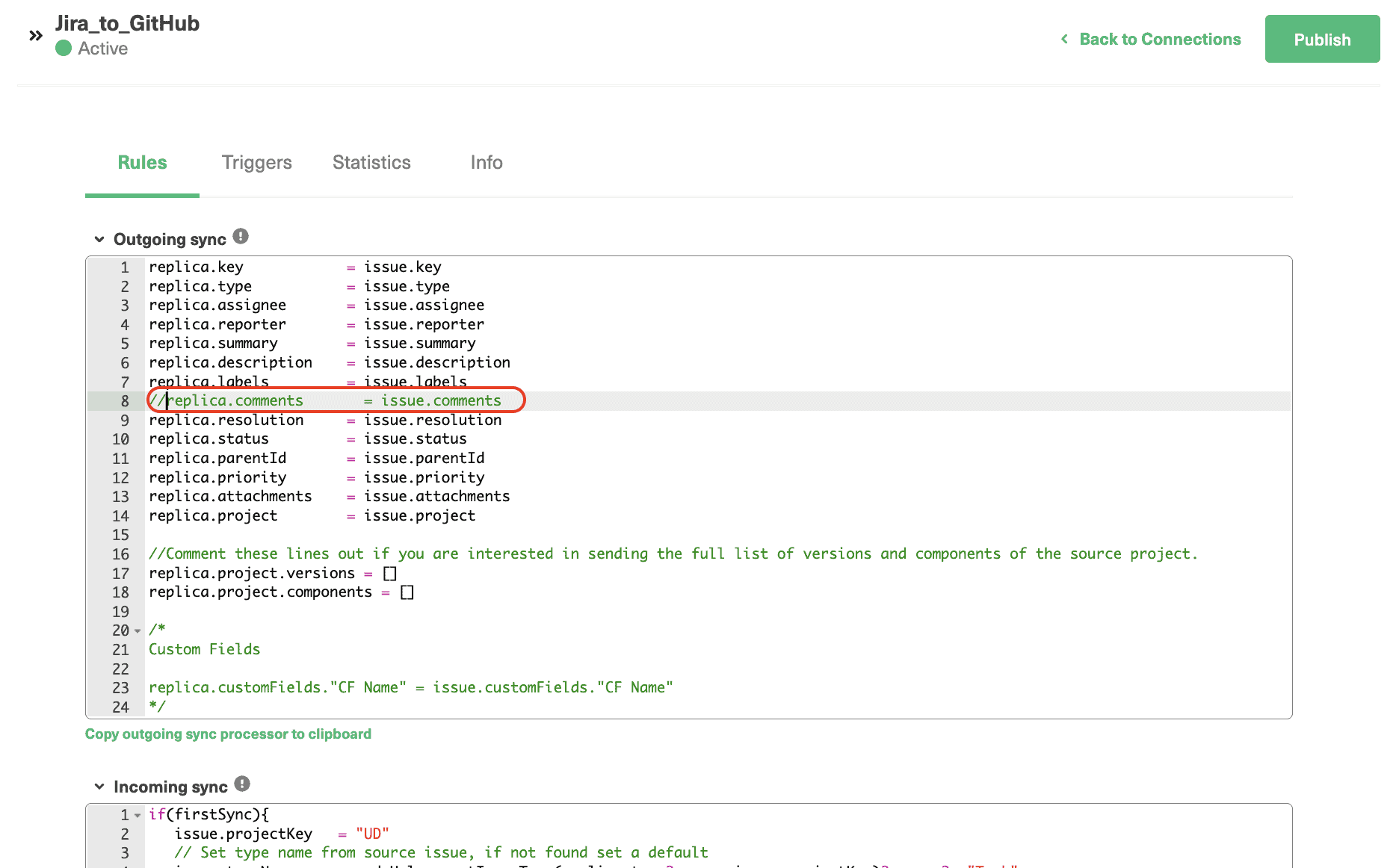The height and width of the screenshot is (868, 1399).
Task: Select the Rules tab underline indicator
Action: 141,196
